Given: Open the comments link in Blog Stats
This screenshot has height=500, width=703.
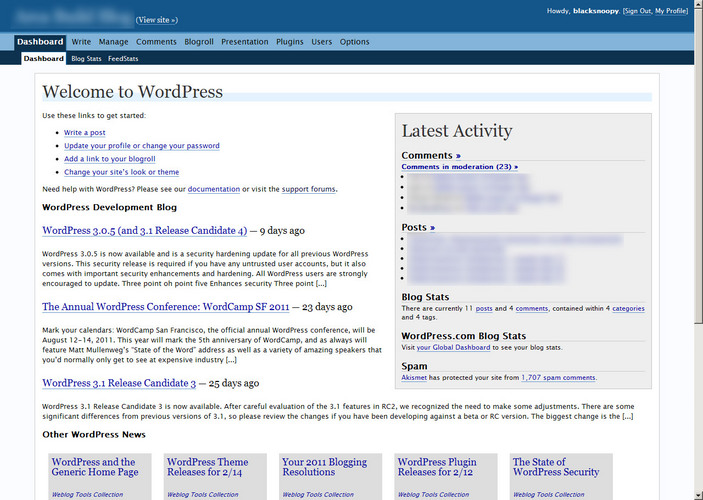Looking at the screenshot, I should (x=532, y=309).
